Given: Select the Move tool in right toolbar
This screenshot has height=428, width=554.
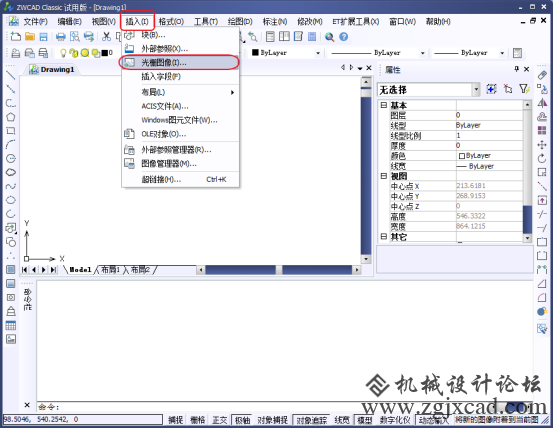Looking at the screenshot, I should 542,145.
